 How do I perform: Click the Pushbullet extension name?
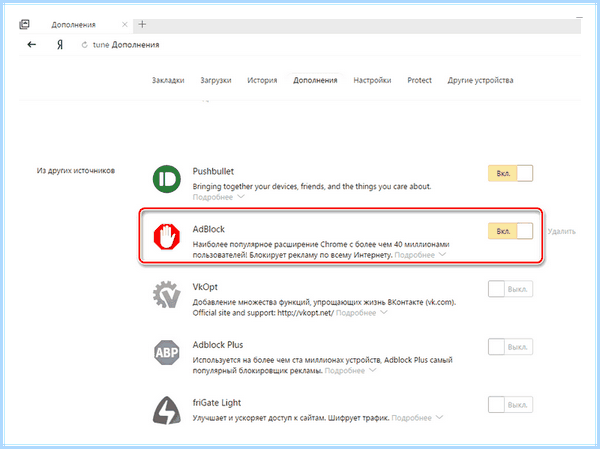click(x=213, y=171)
